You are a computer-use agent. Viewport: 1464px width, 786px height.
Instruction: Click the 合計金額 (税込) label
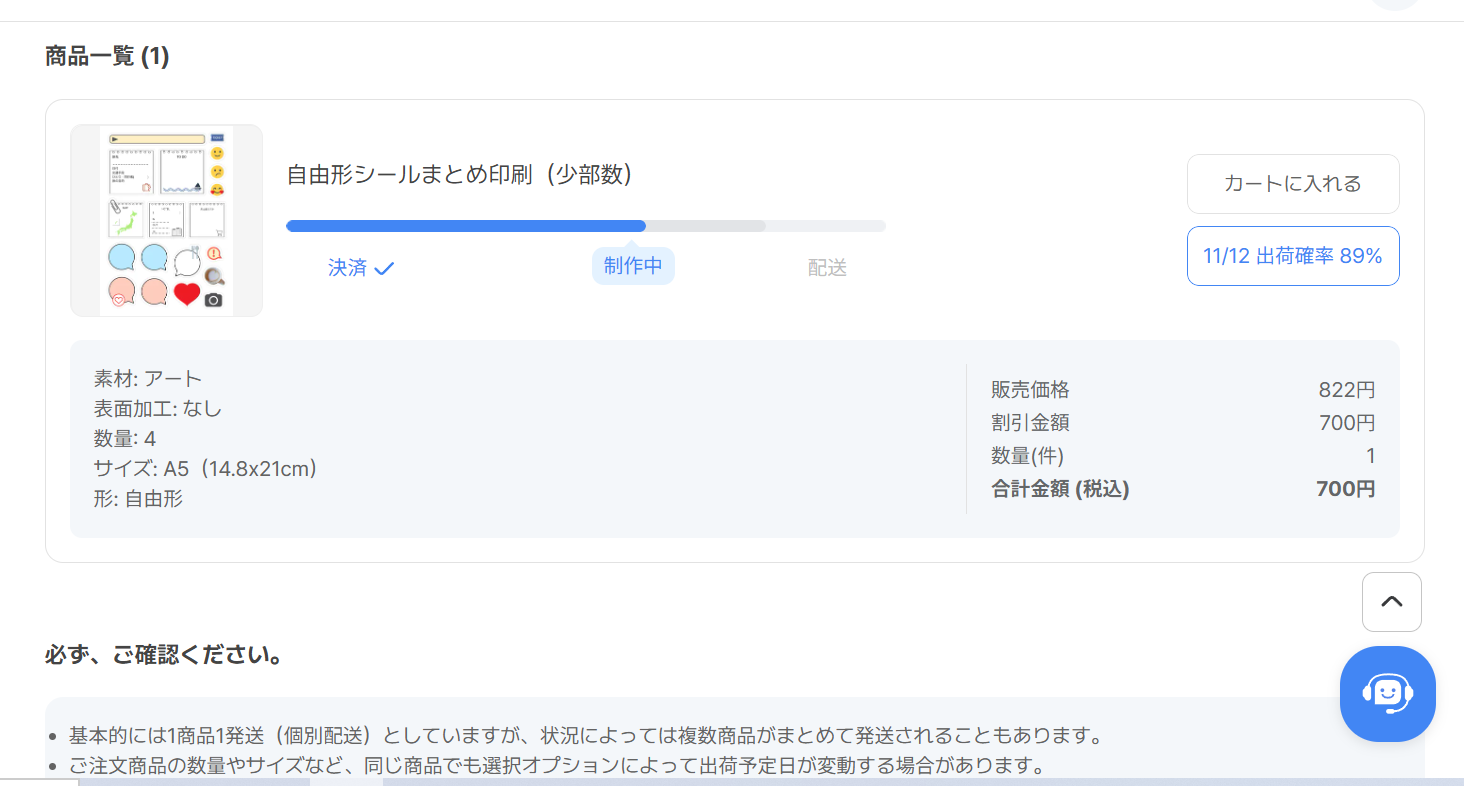[1060, 489]
